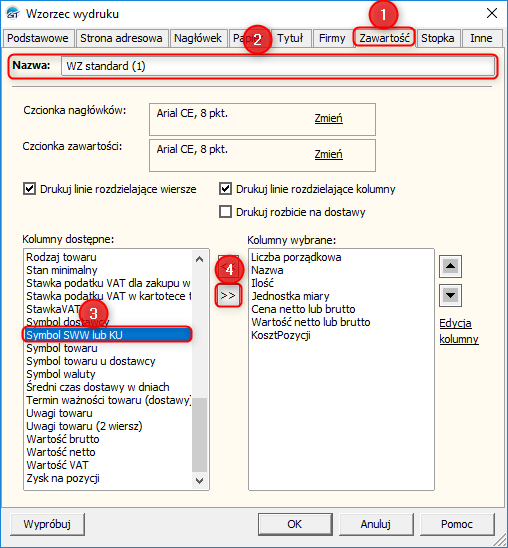
Task: Go to the Stopka tab
Action: coord(437,38)
